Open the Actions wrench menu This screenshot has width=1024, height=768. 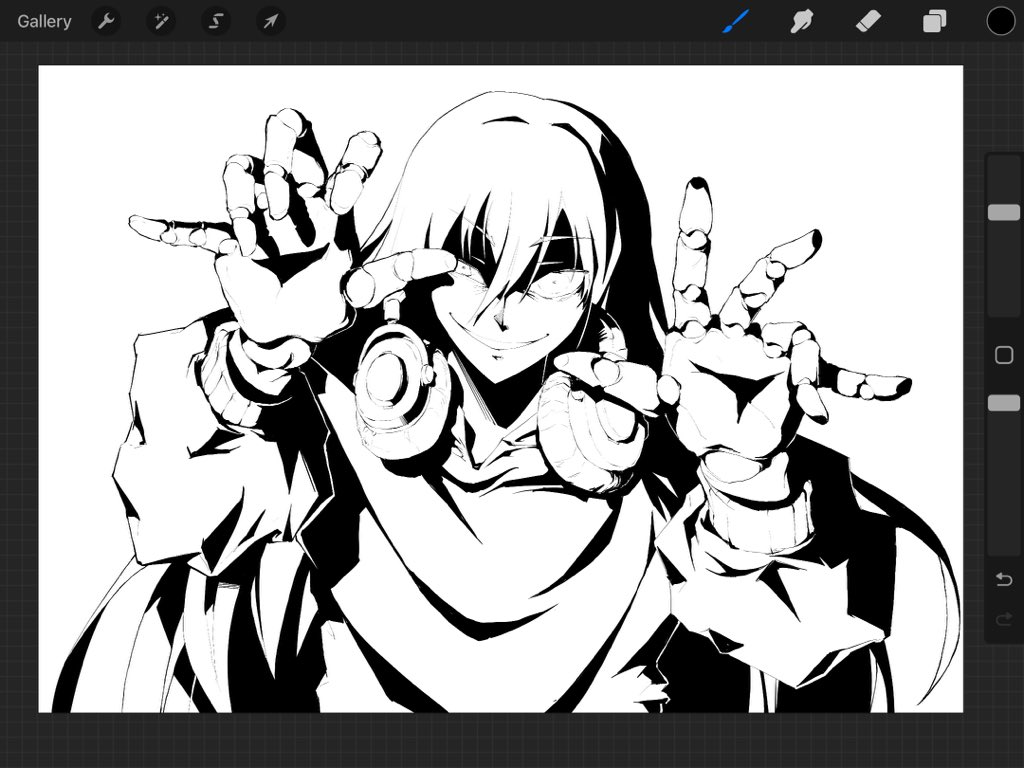point(106,22)
